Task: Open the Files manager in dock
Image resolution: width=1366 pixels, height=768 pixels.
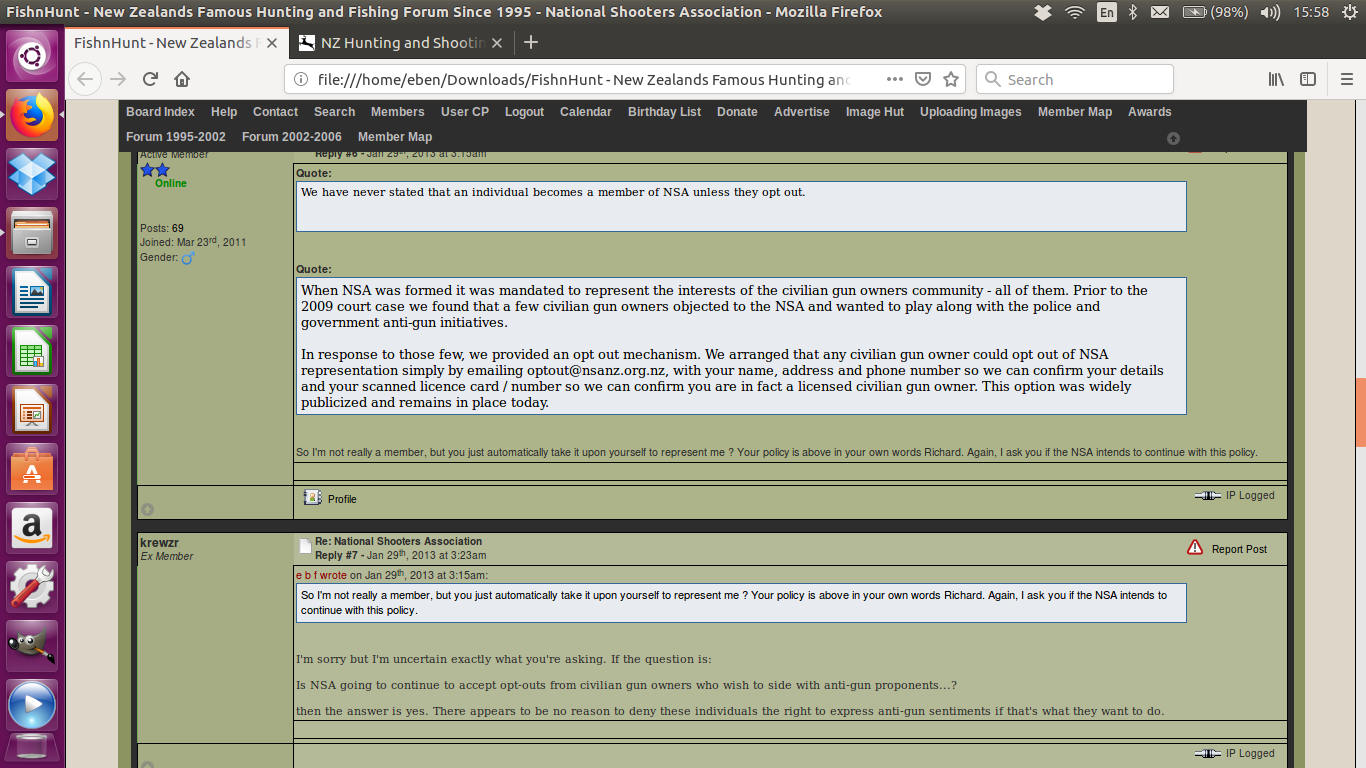Action: pyautogui.click(x=33, y=233)
